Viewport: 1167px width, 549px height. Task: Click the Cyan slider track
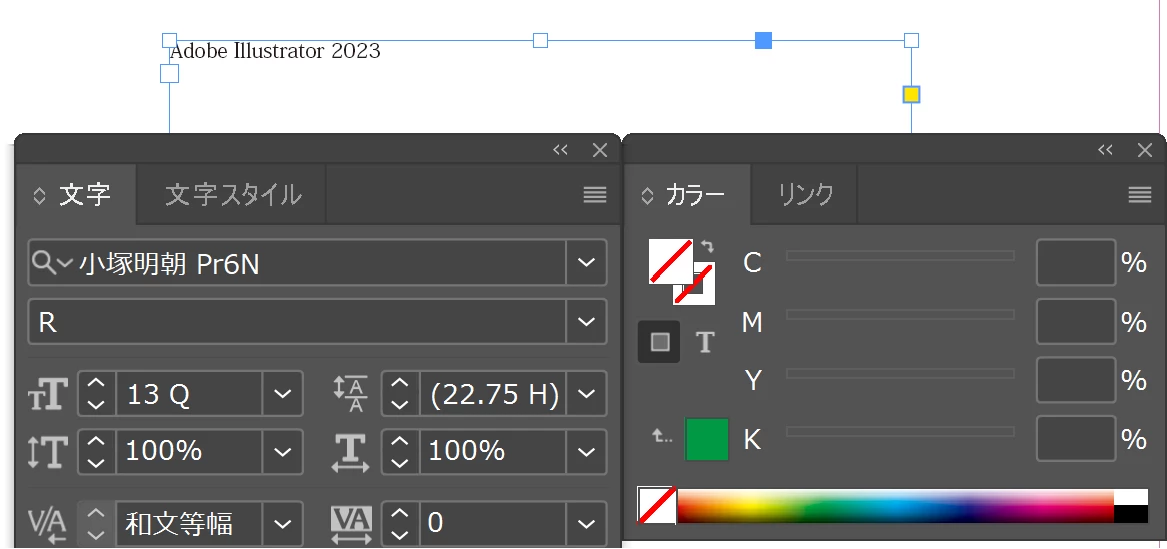coord(901,255)
